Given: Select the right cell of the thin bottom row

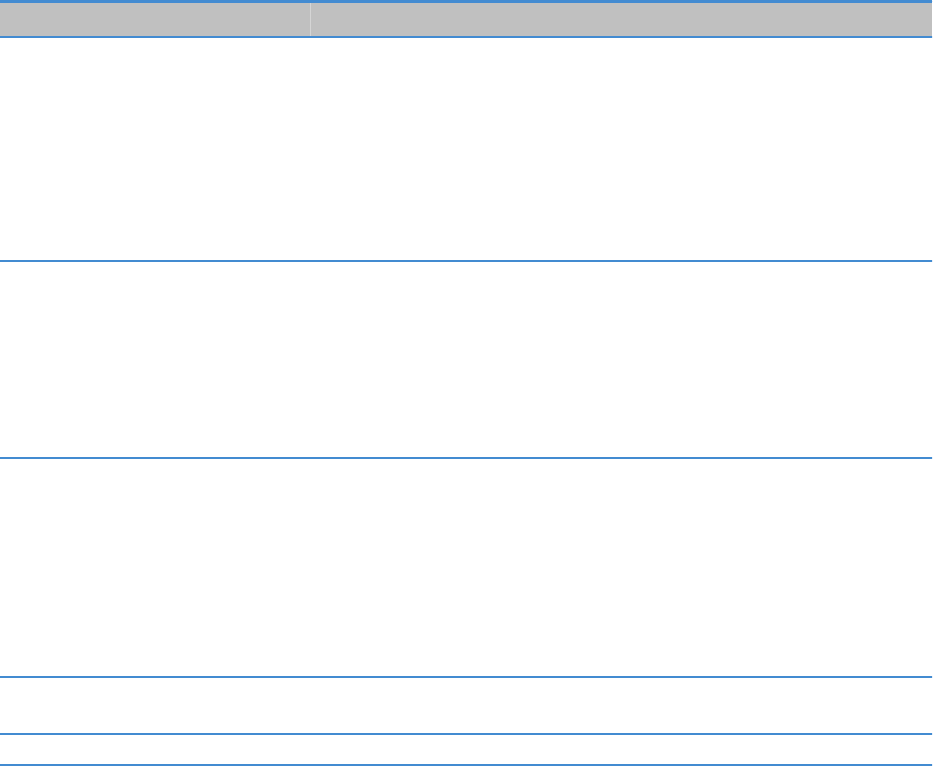Looking at the screenshot, I should coord(621,750).
